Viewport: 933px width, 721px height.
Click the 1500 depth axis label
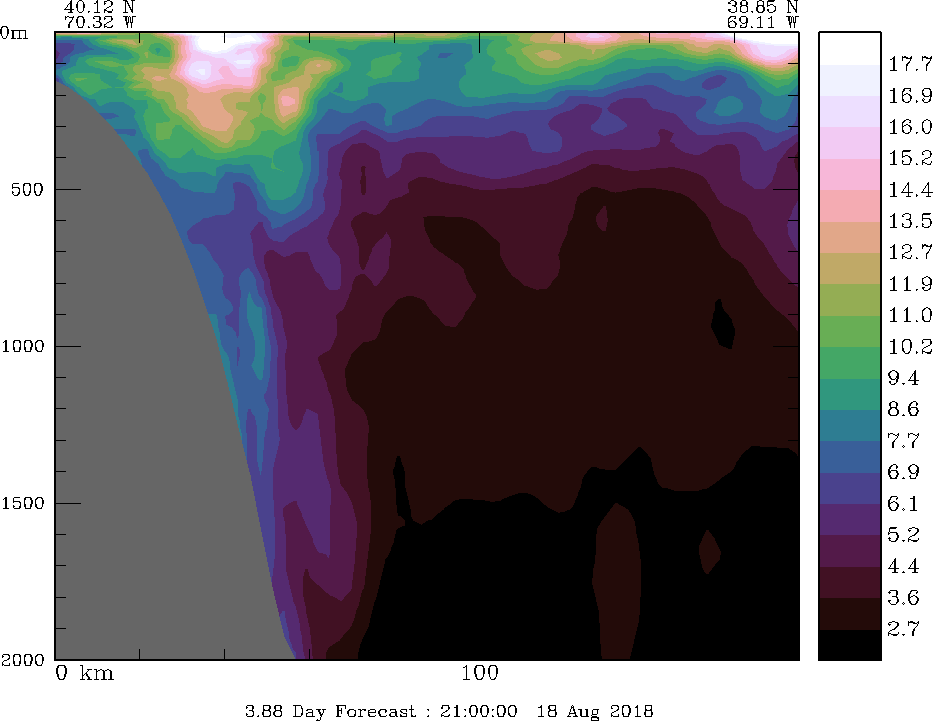(23, 503)
